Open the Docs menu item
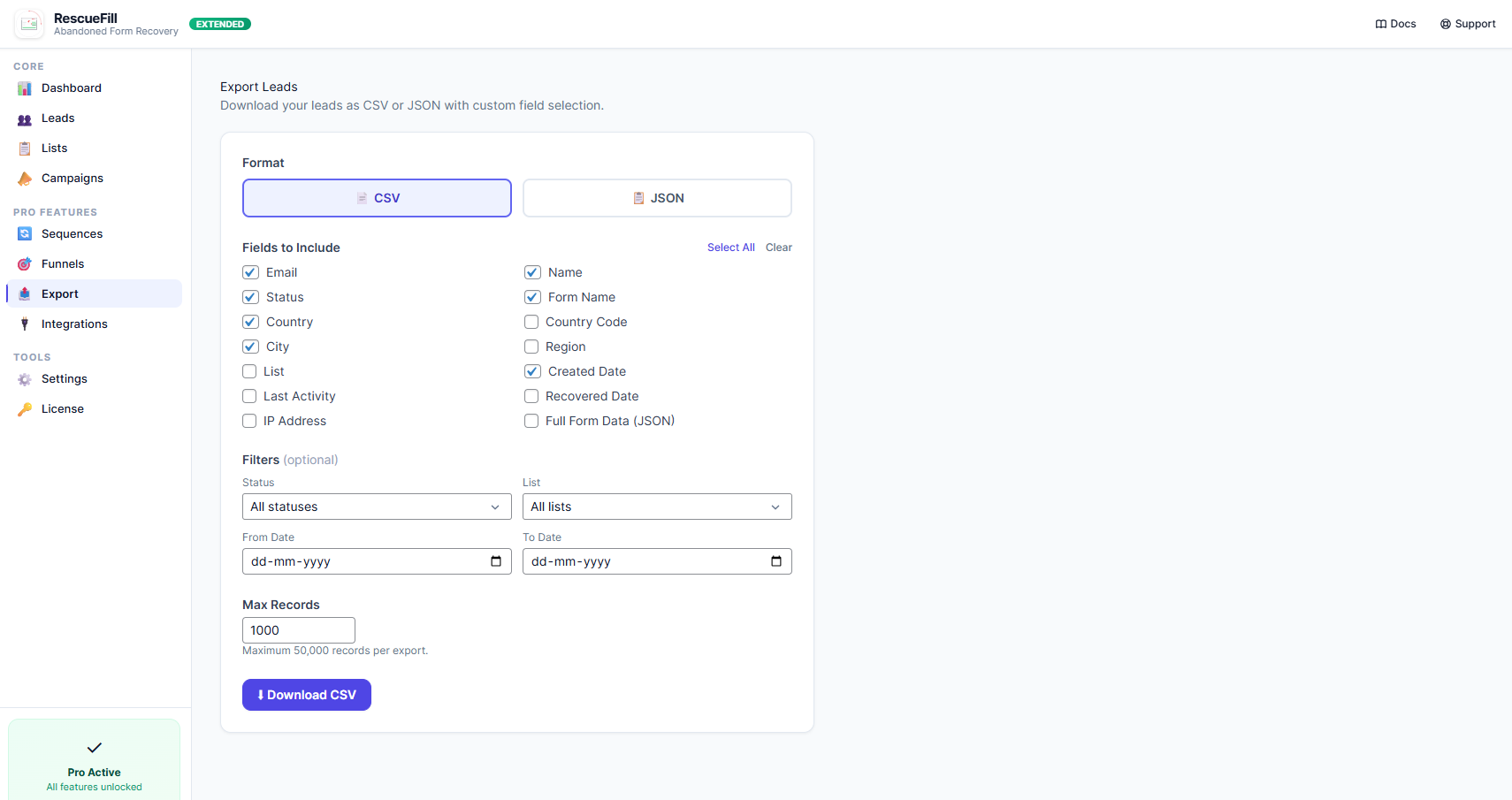Image resolution: width=1512 pixels, height=800 pixels. [1395, 24]
